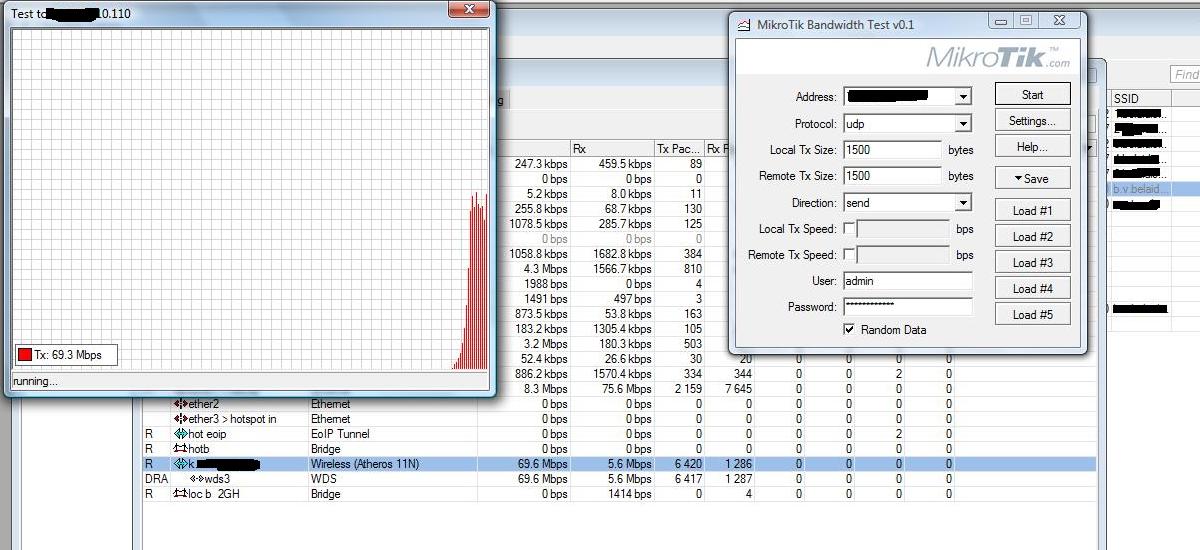
Task: Click the User field containing admin
Action: tap(908, 281)
